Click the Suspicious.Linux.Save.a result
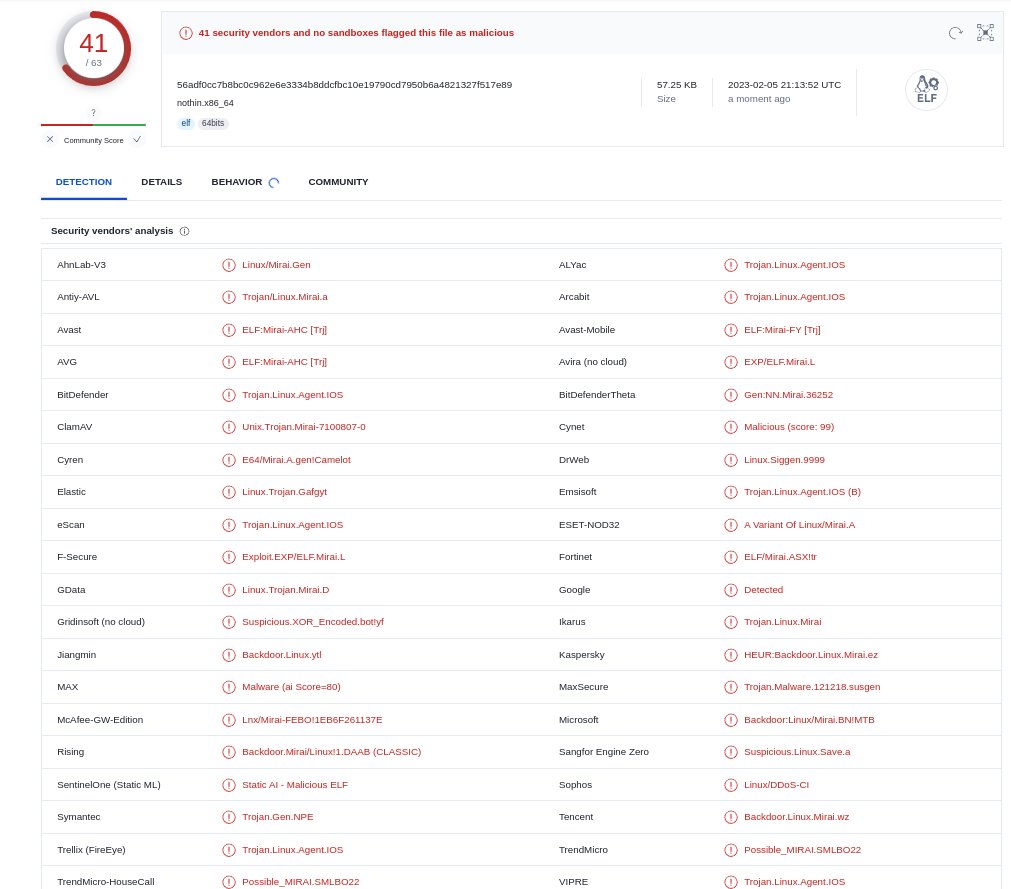 [x=797, y=752]
